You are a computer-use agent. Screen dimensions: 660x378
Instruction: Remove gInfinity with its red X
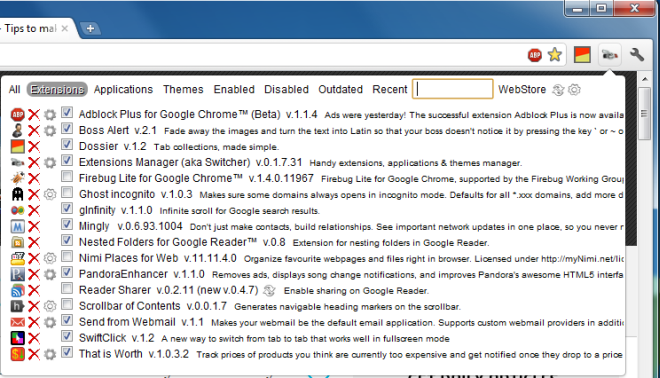[x=34, y=210]
